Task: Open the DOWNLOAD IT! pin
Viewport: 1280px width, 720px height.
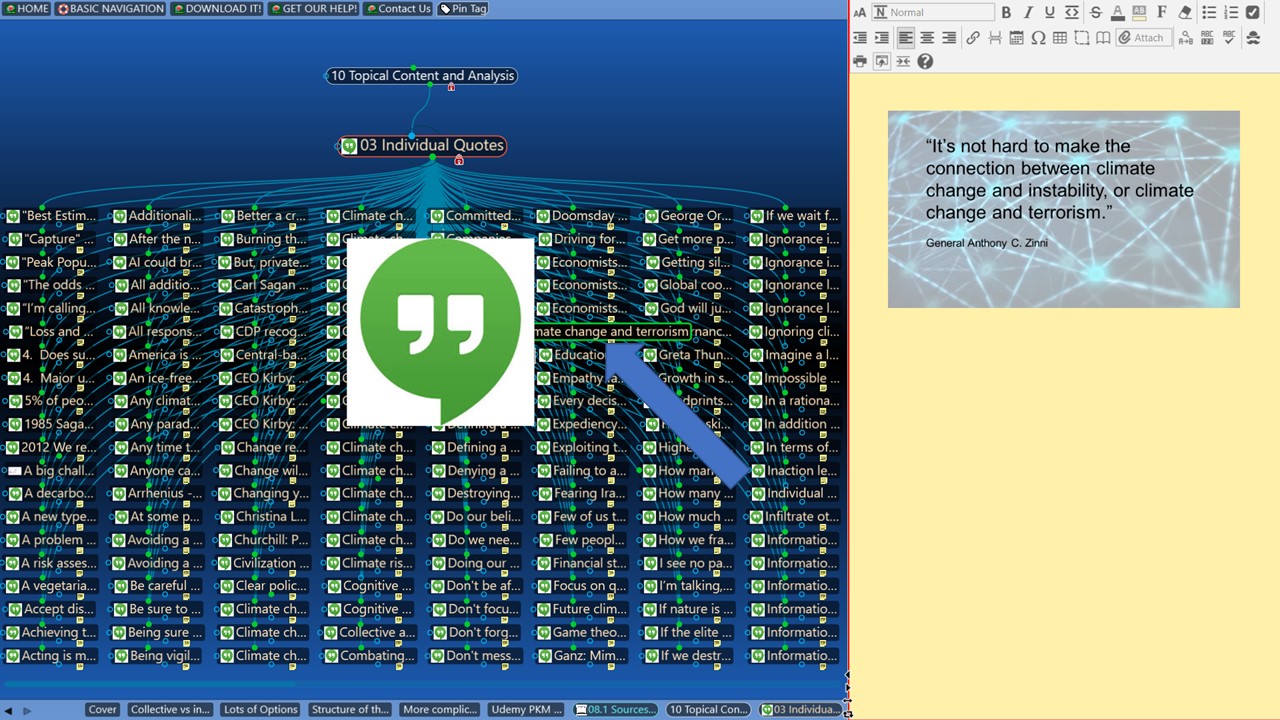Action: 217,9
